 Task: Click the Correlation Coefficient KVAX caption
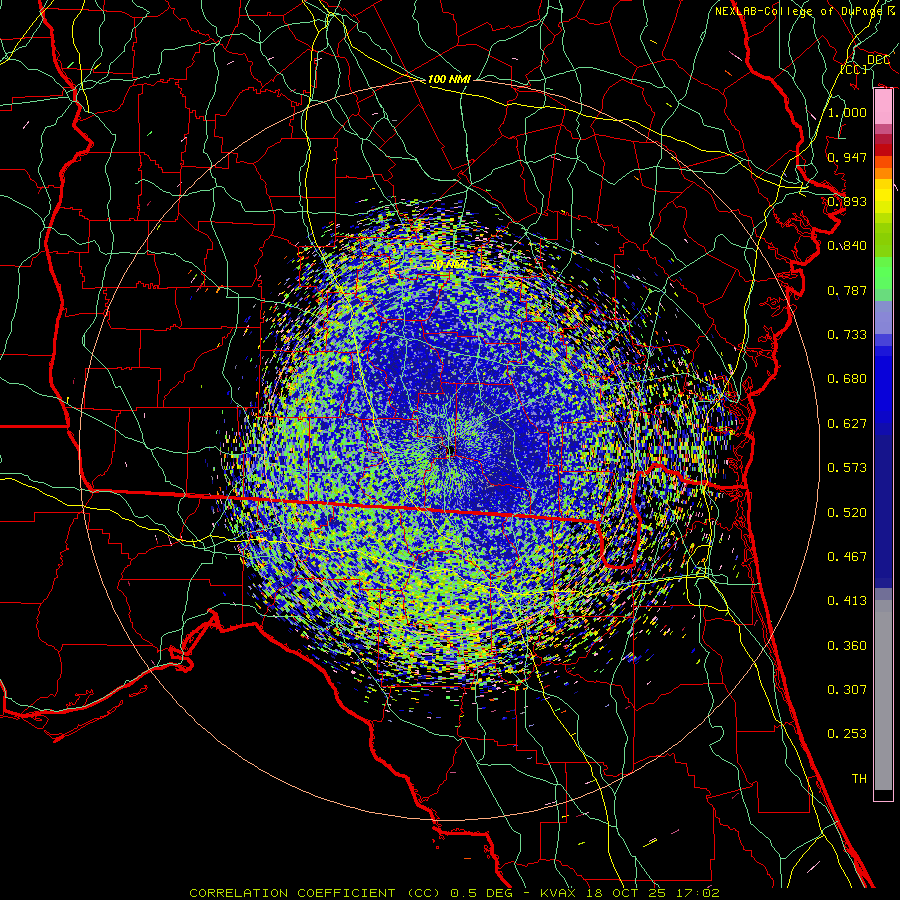454,893
